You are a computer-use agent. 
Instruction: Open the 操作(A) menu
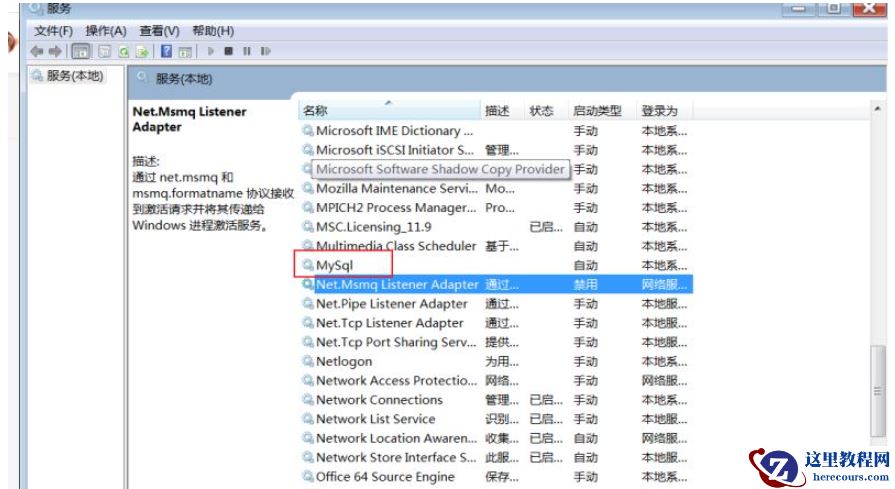pyautogui.click(x=106, y=31)
